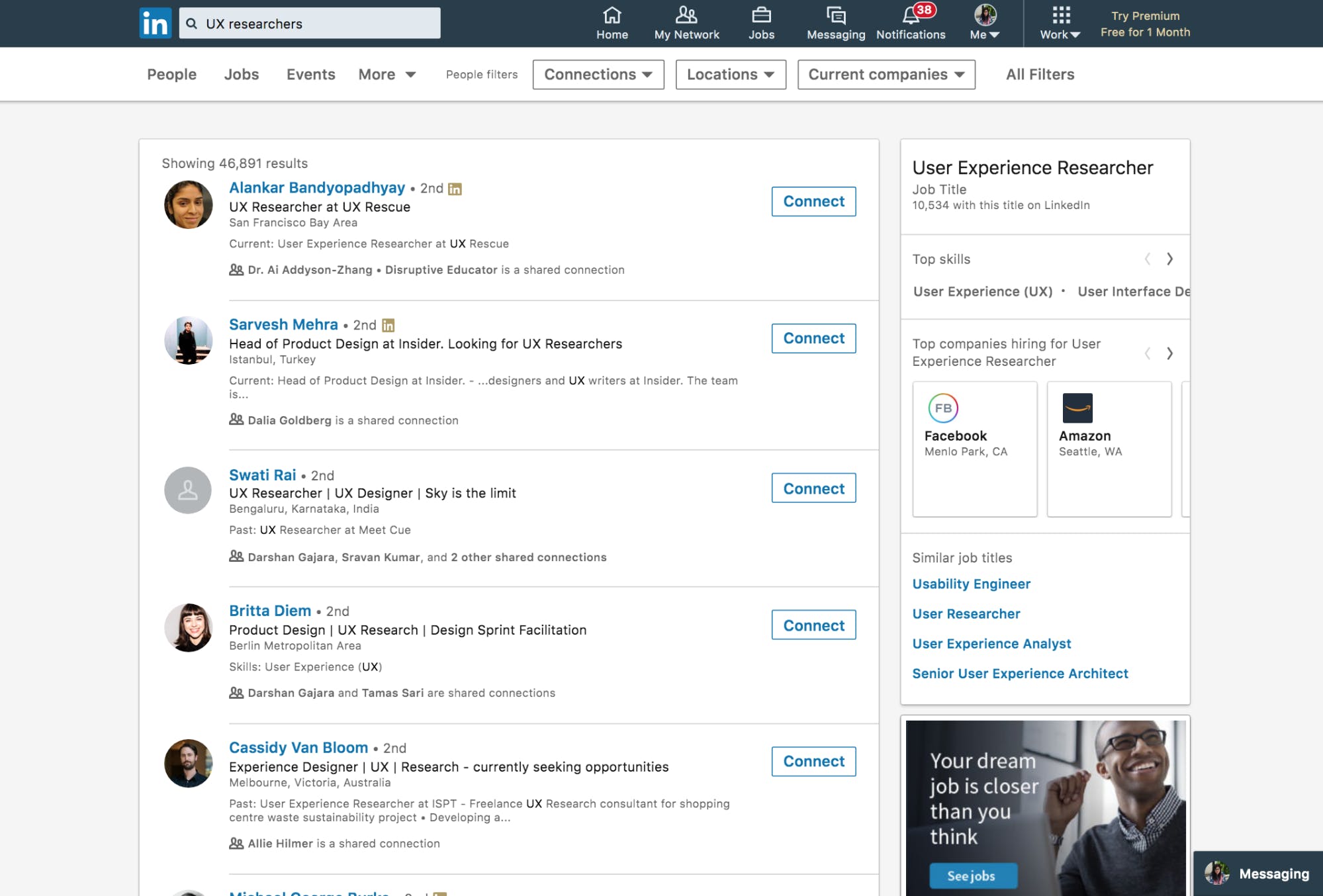Open the Current companies filter dropdown
This screenshot has height=896, width=1323.
click(x=886, y=74)
